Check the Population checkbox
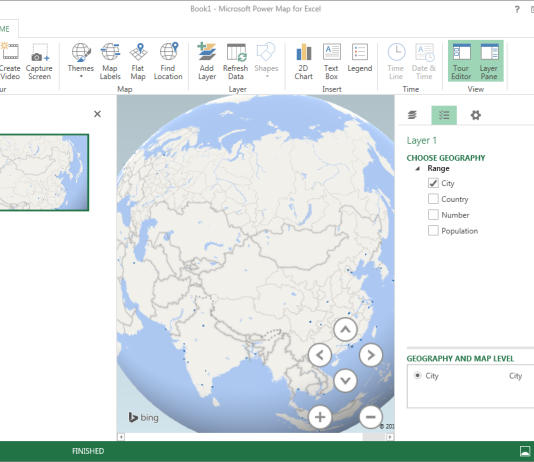 (433, 230)
